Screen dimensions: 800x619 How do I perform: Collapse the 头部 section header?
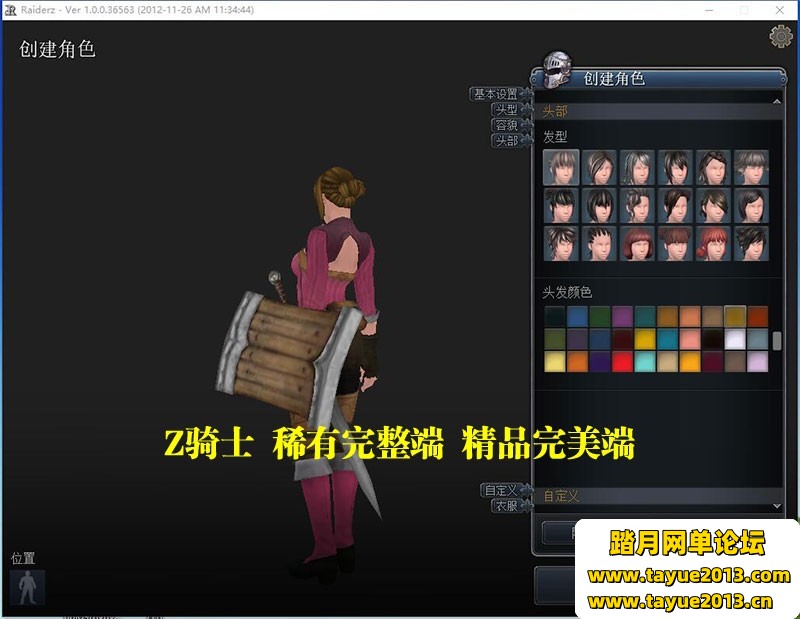tap(658, 111)
